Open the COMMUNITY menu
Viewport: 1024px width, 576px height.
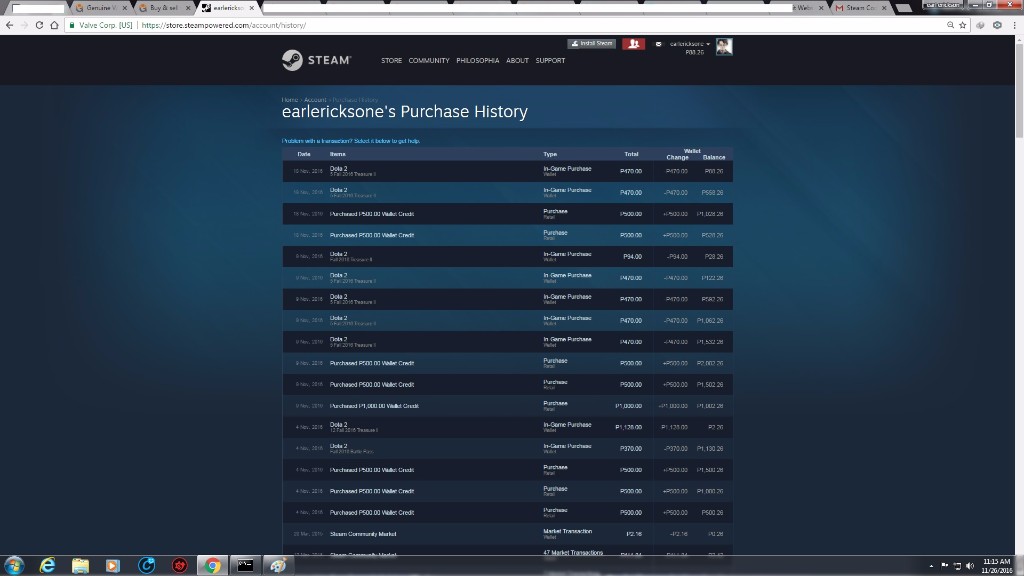pyautogui.click(x=429, y=61)
